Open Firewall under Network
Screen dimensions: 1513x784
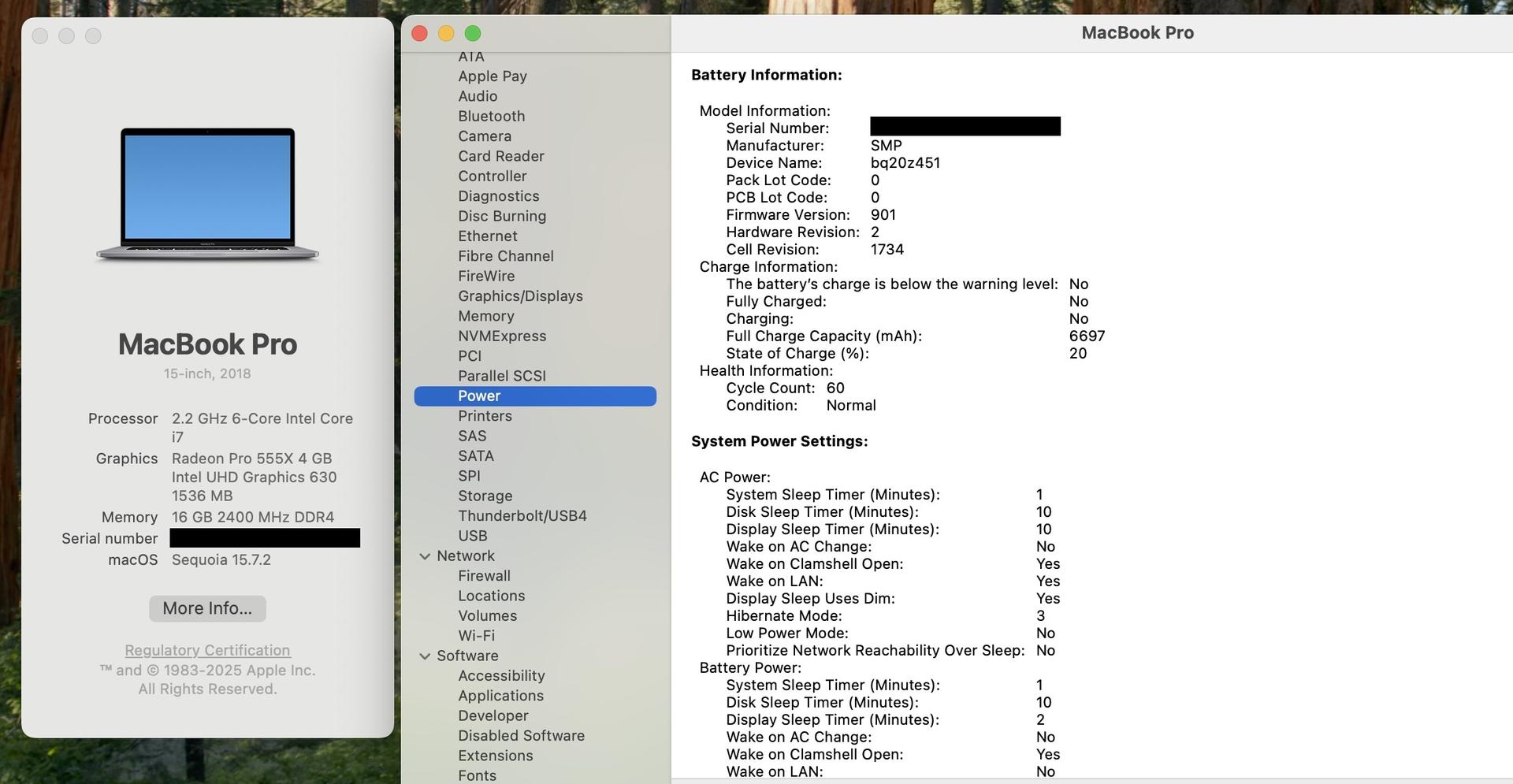tap(484, 576)
